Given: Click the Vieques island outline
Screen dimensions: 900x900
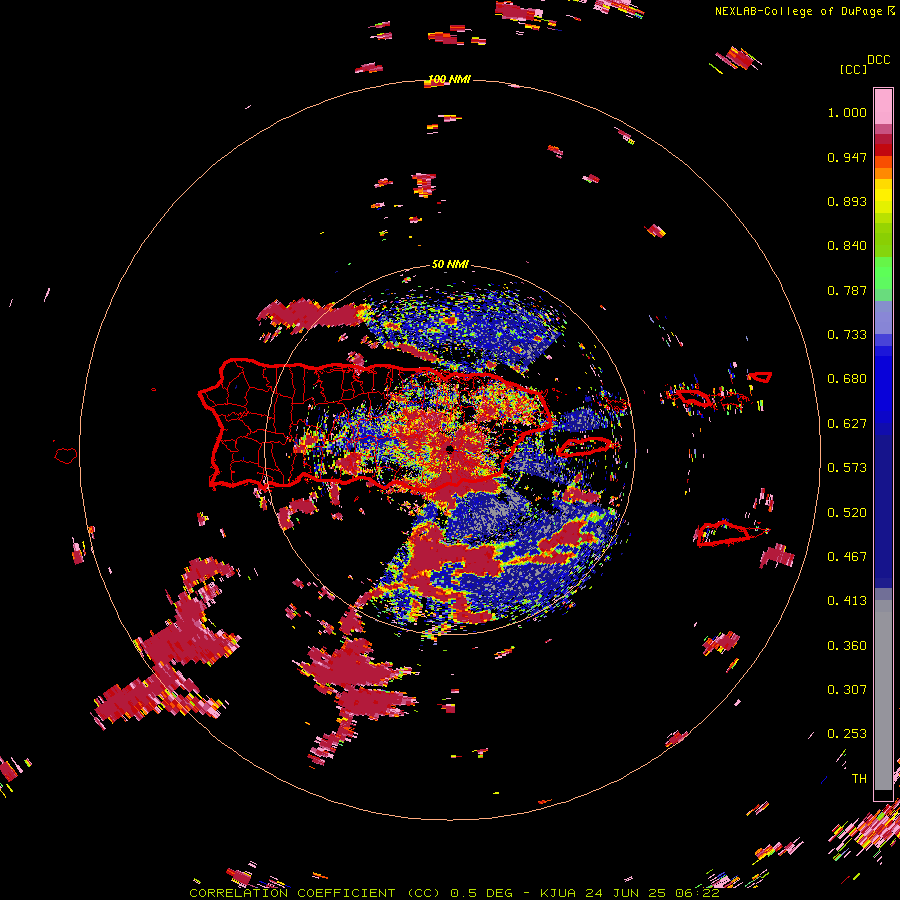Looking at the screenshot, I should pyautogui.click(x=584, y=446).
